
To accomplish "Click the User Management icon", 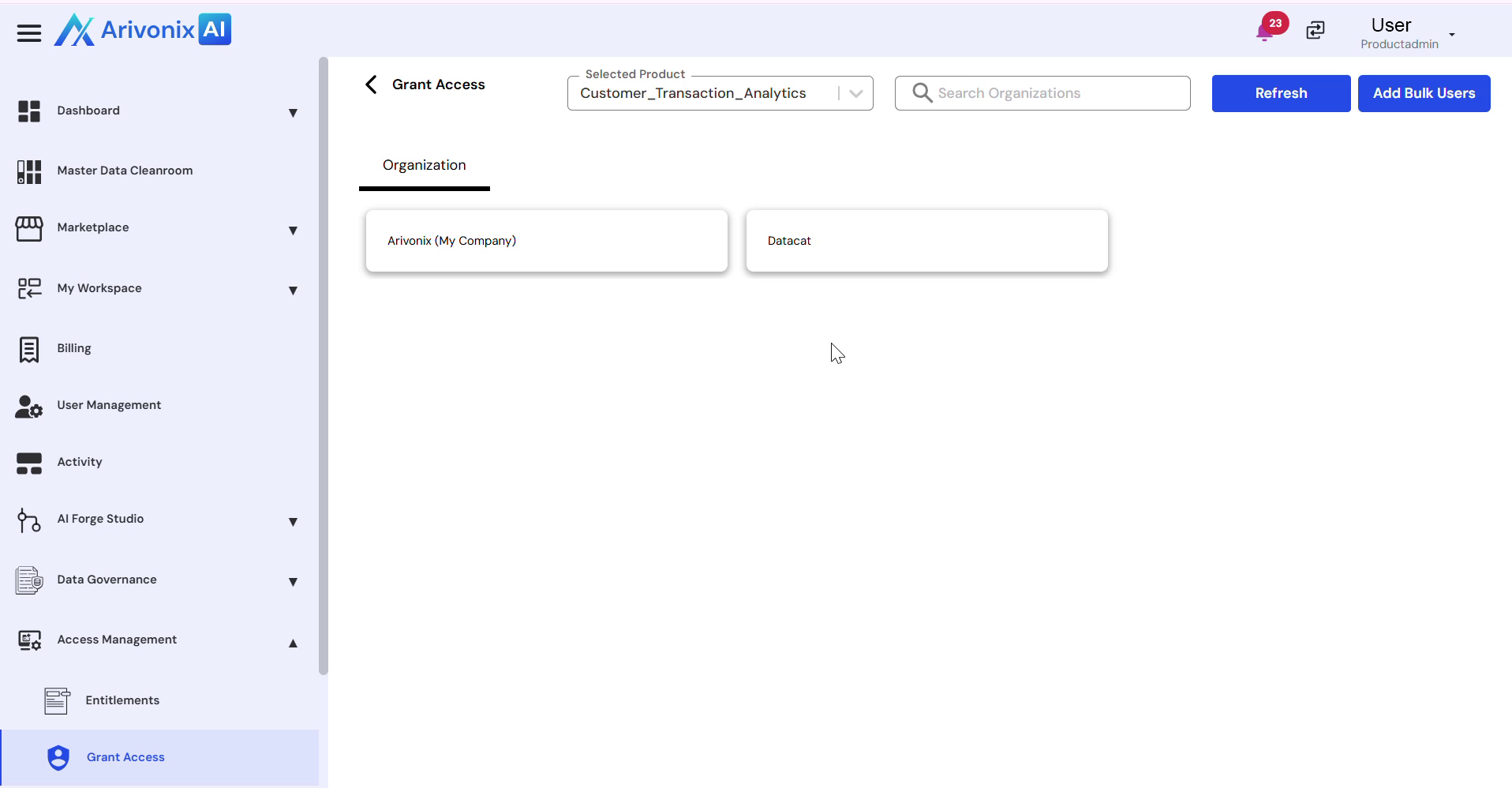I will point(29,406).
